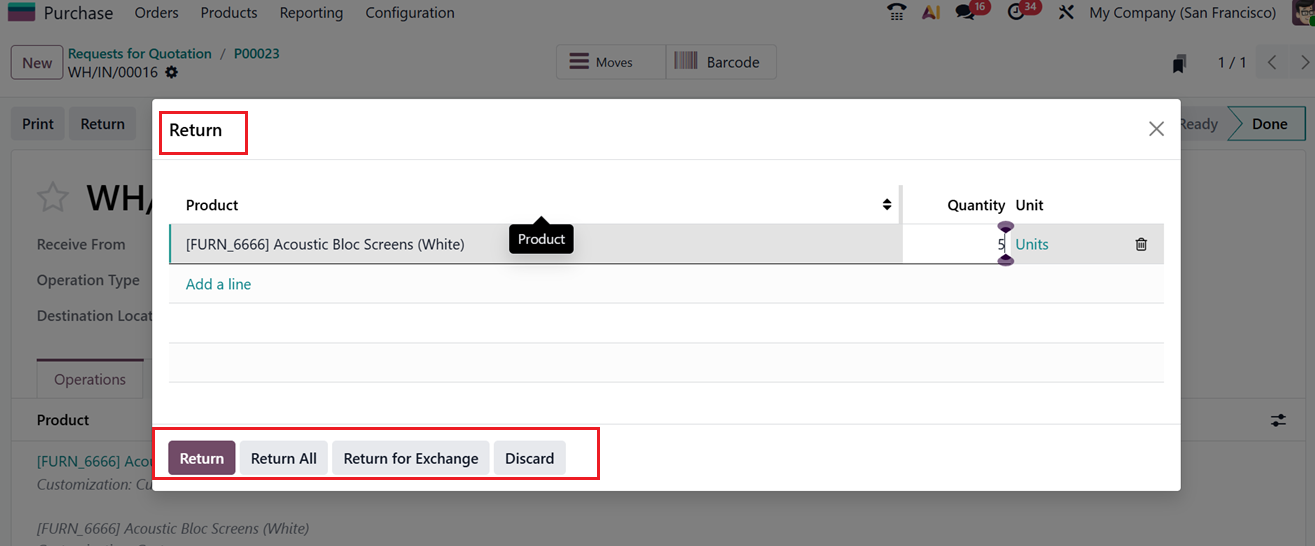Click the Operation Type label
The height and width of the screenshot is (546, 1315).
point(88,280)
